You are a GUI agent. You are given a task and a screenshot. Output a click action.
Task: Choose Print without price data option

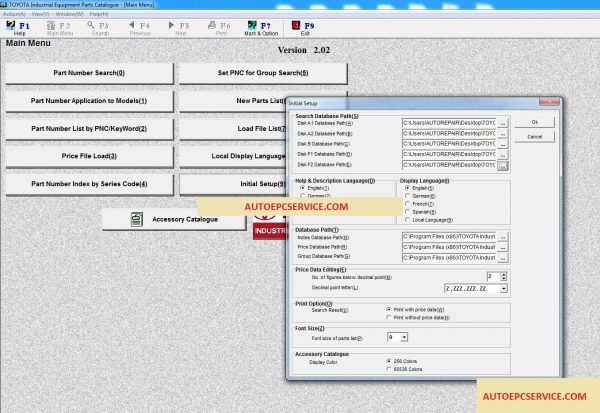tap(389, 317)
